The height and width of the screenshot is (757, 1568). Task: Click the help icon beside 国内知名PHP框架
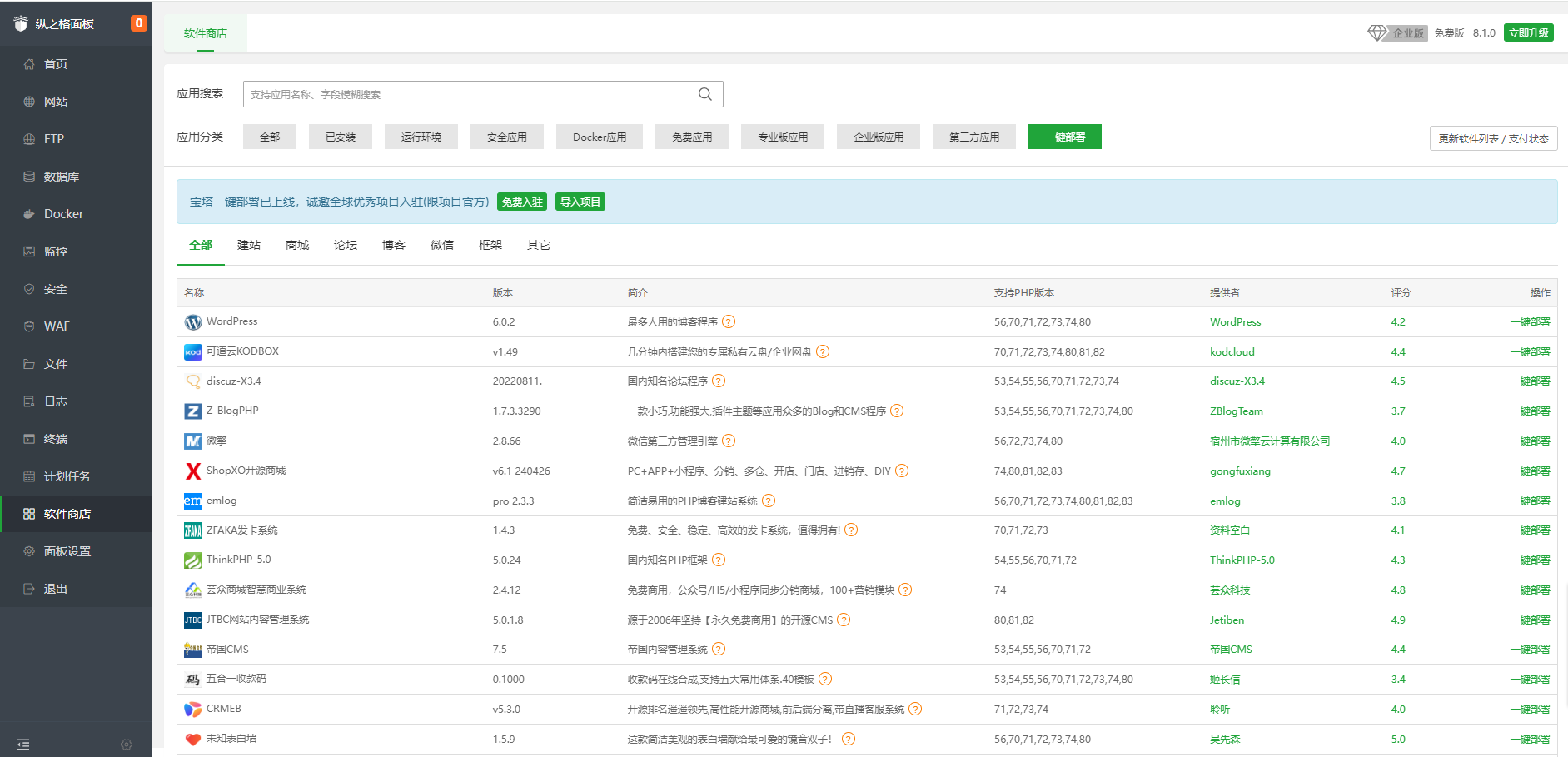[x=719, y=560]
